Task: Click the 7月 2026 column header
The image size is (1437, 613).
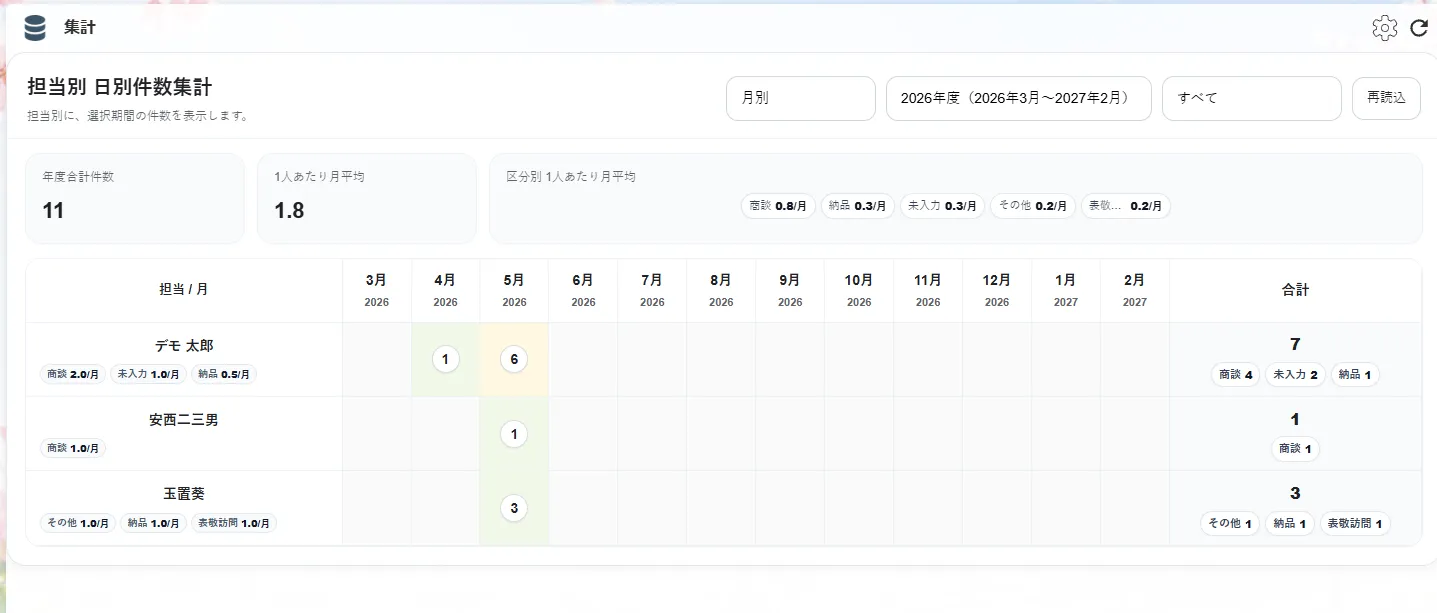Action: pos(652,290)
